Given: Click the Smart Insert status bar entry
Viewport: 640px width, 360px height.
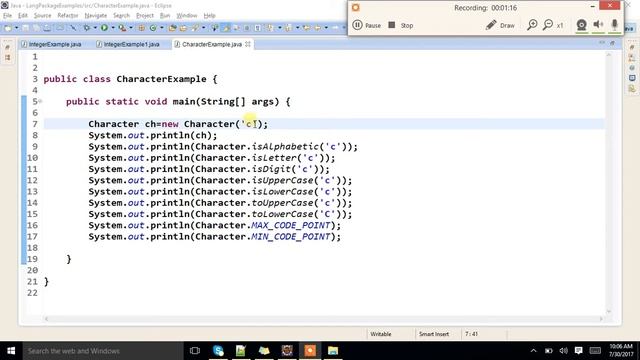Looking at the screenshot, I should (433, 334).
